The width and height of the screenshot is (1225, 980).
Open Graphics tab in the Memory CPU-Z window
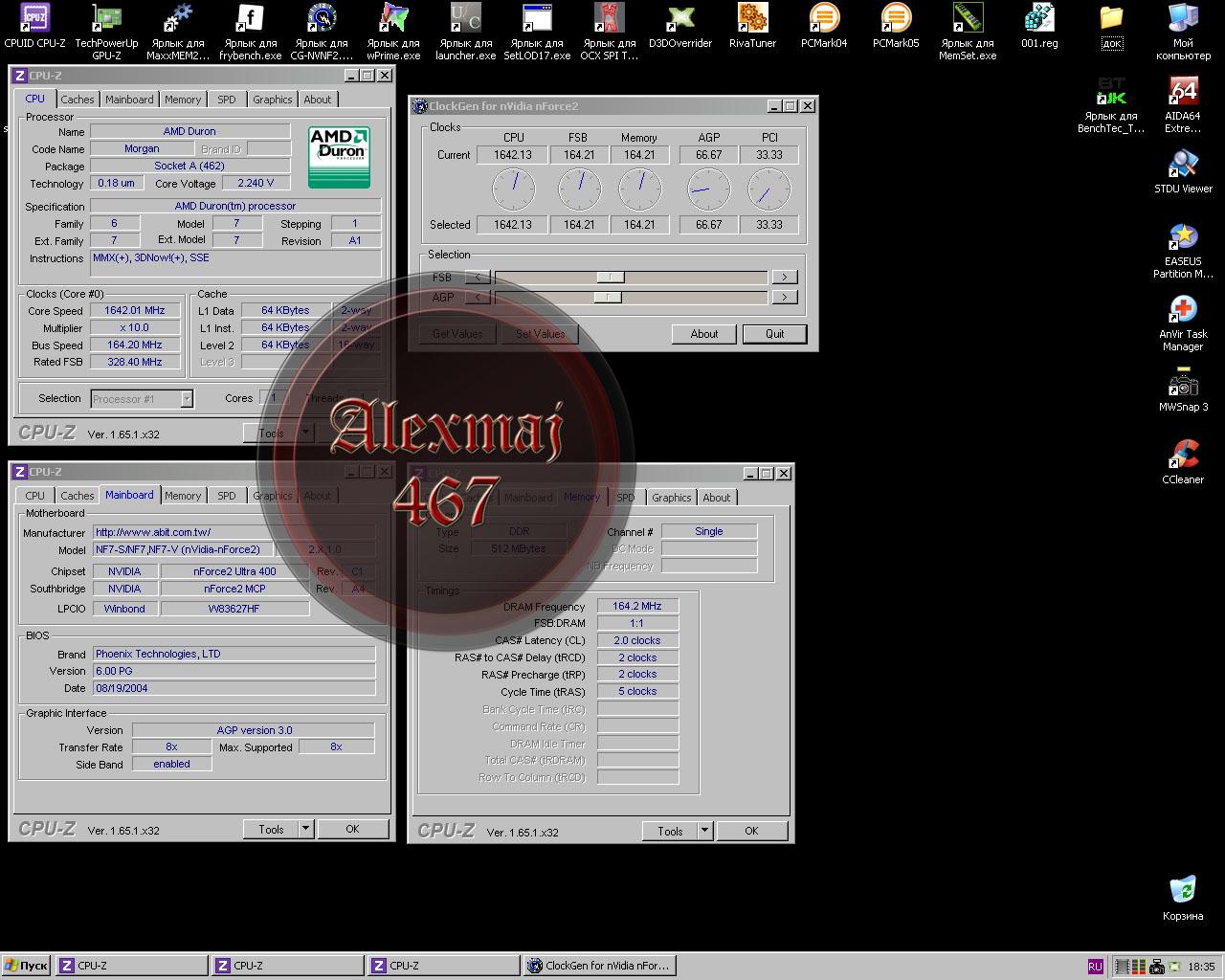coord(672,498)
